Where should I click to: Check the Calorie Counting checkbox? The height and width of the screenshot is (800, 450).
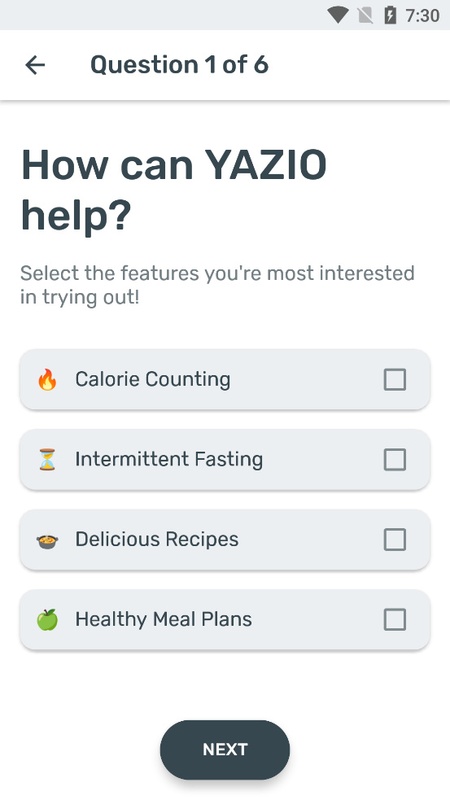[x=395, y=380]
